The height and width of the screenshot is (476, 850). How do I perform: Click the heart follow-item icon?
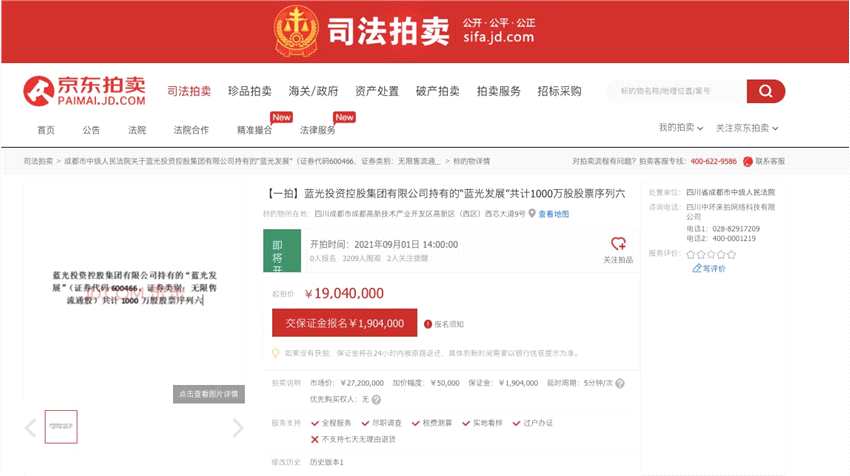pyautogui.click(x=618, y=243)
